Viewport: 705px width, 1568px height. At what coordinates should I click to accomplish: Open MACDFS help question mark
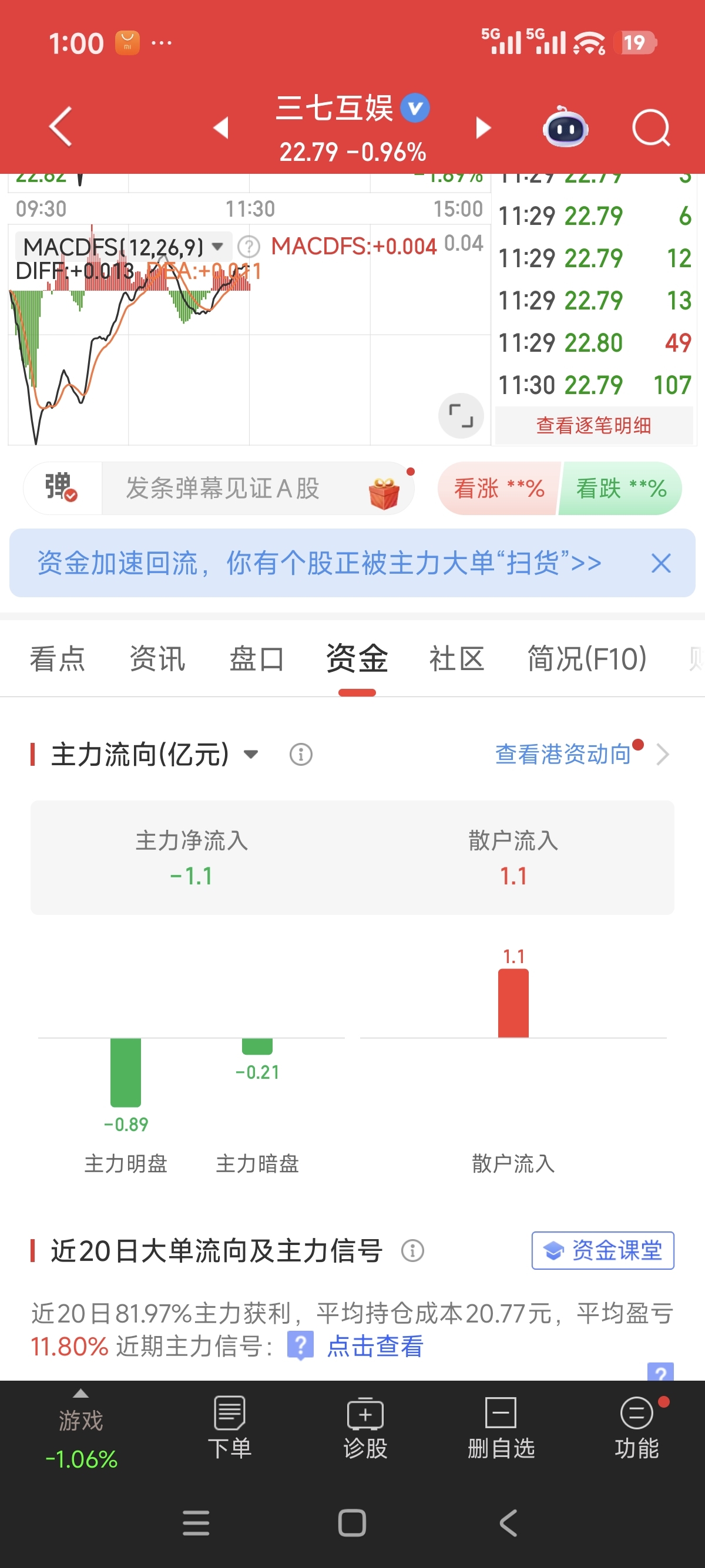tap(249, 247)
